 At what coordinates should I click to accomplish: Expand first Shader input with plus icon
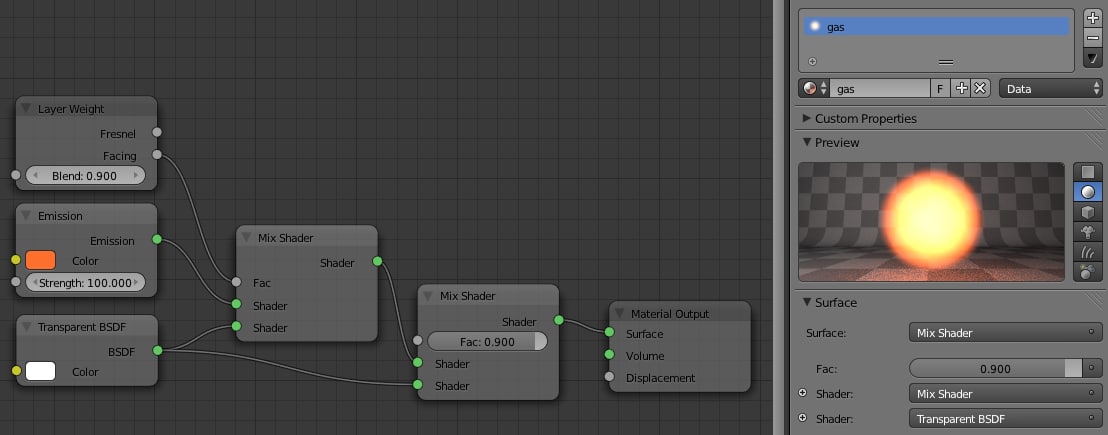(803, 393)
